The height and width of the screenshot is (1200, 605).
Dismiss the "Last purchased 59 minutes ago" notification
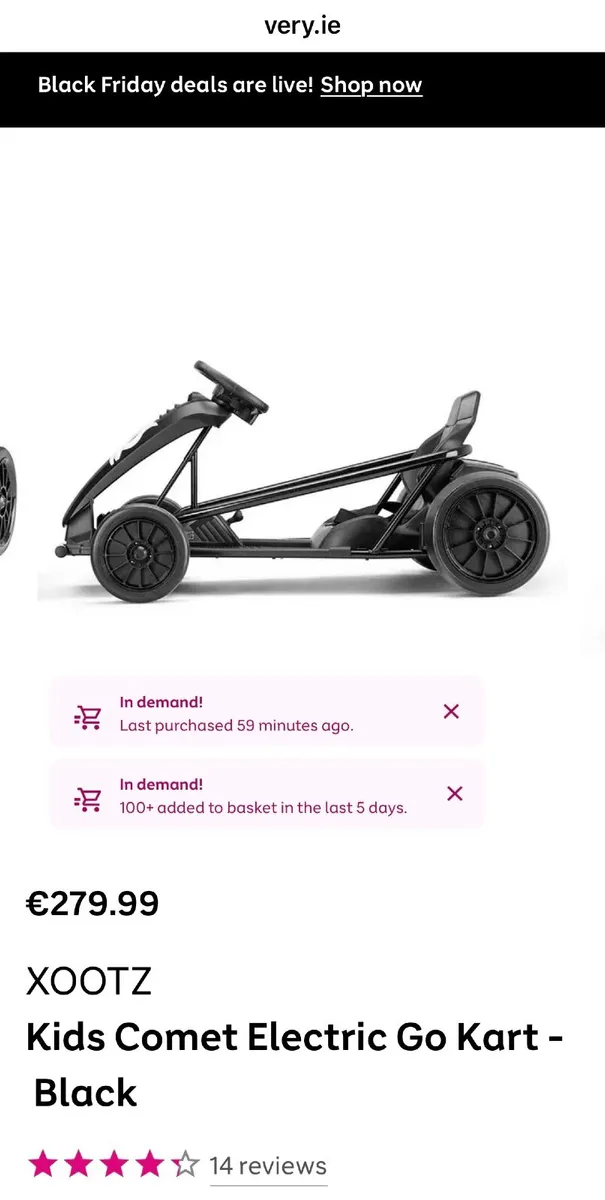pos(451,711)
